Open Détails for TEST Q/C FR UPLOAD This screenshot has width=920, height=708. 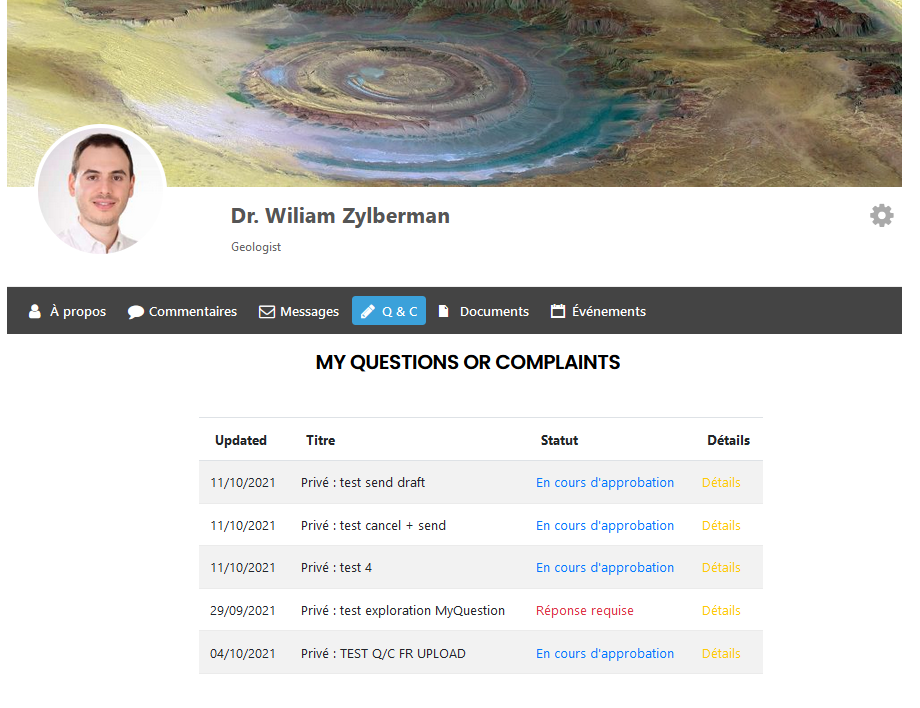point(721,653)
